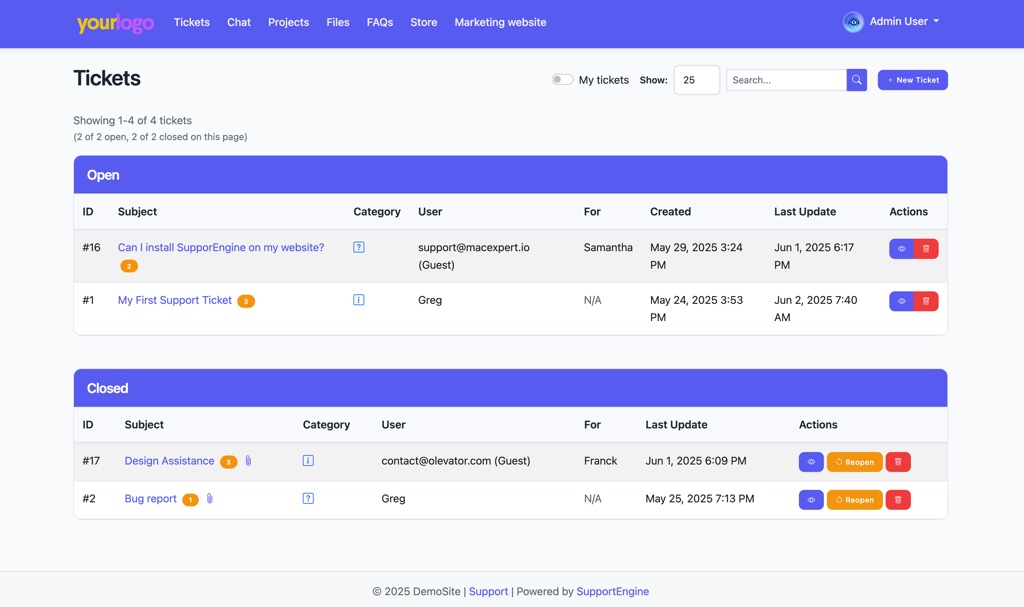The image size is (1024, 607).
Task: Click the New Ticket button
Action: coord(912,79)
